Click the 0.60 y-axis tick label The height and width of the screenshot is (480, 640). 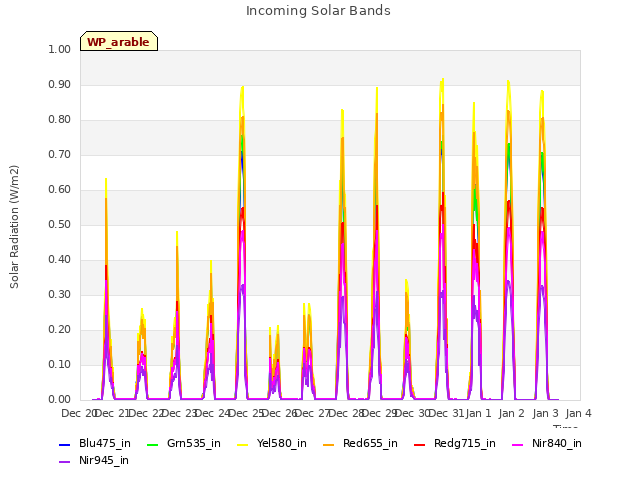pyautogui.click(x=59, y=189)
